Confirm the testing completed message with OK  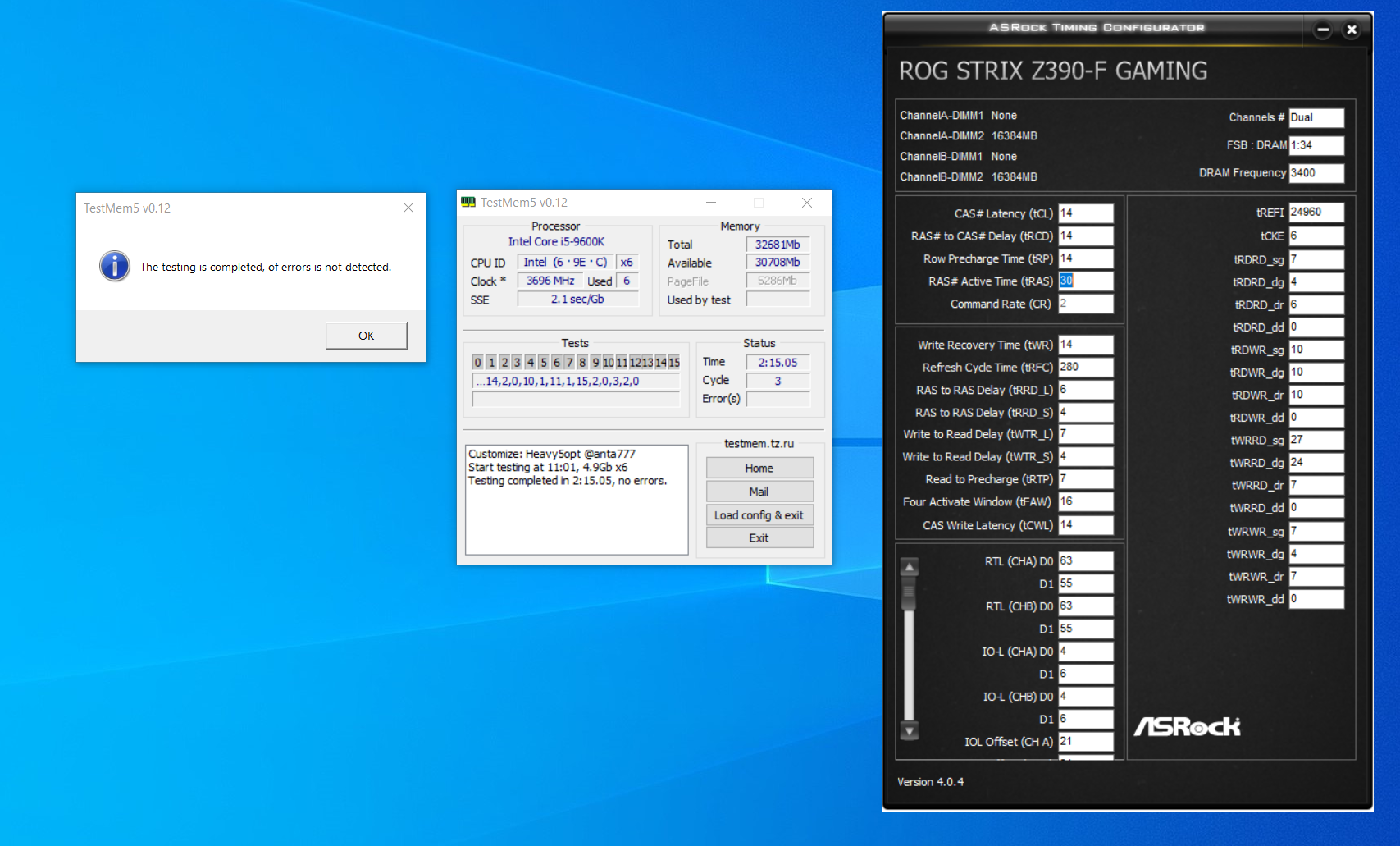[x=366, y=336]
